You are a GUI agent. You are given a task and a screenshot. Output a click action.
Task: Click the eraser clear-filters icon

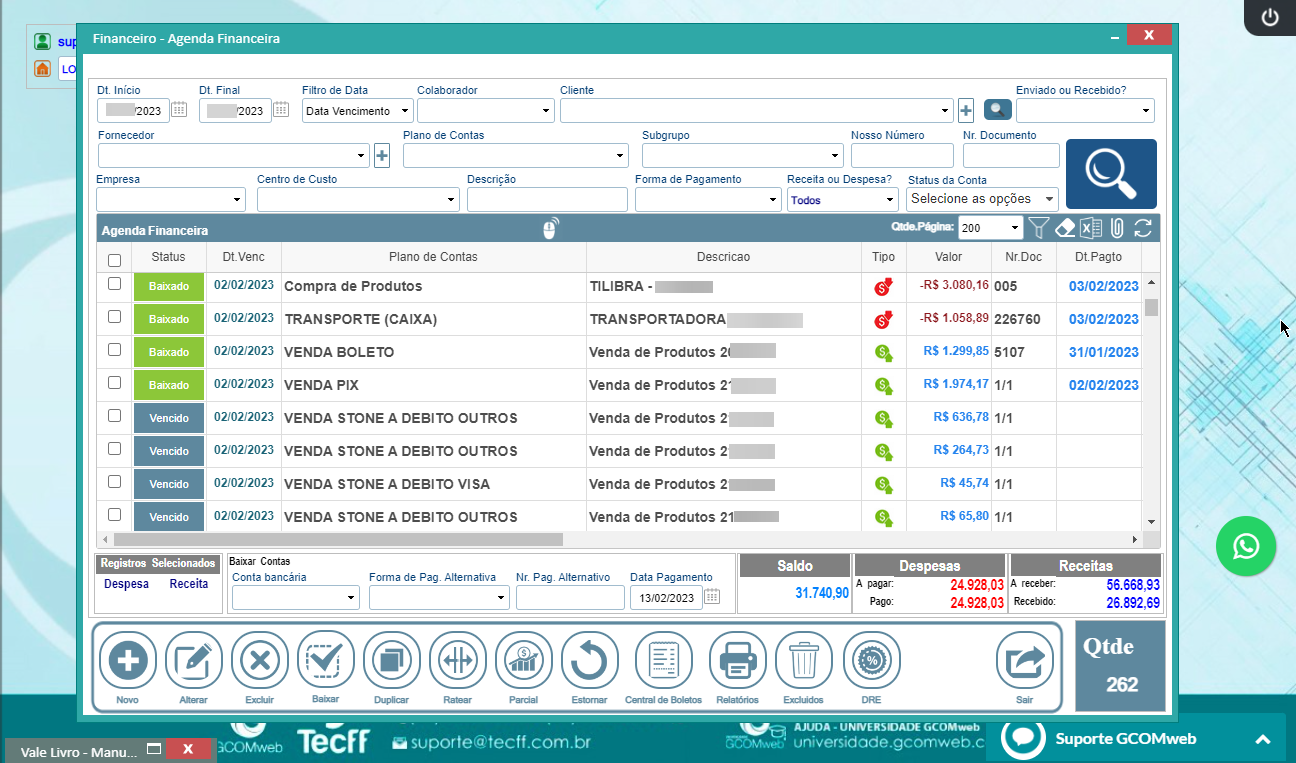point(1065,228)
